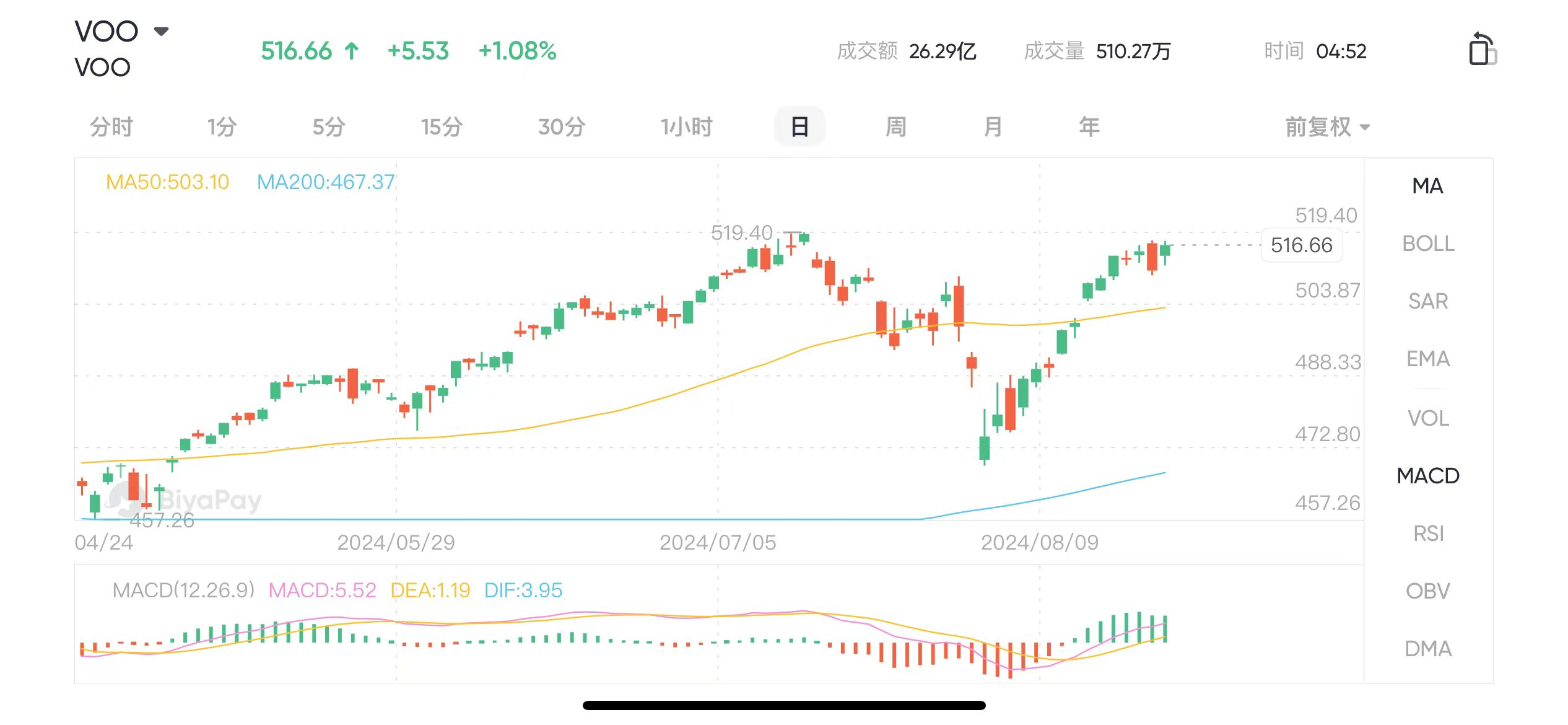Toggle the BOLL indicator
Image resolution: width=1568 pixels, height=725 pixels.
pos(1428,244)
